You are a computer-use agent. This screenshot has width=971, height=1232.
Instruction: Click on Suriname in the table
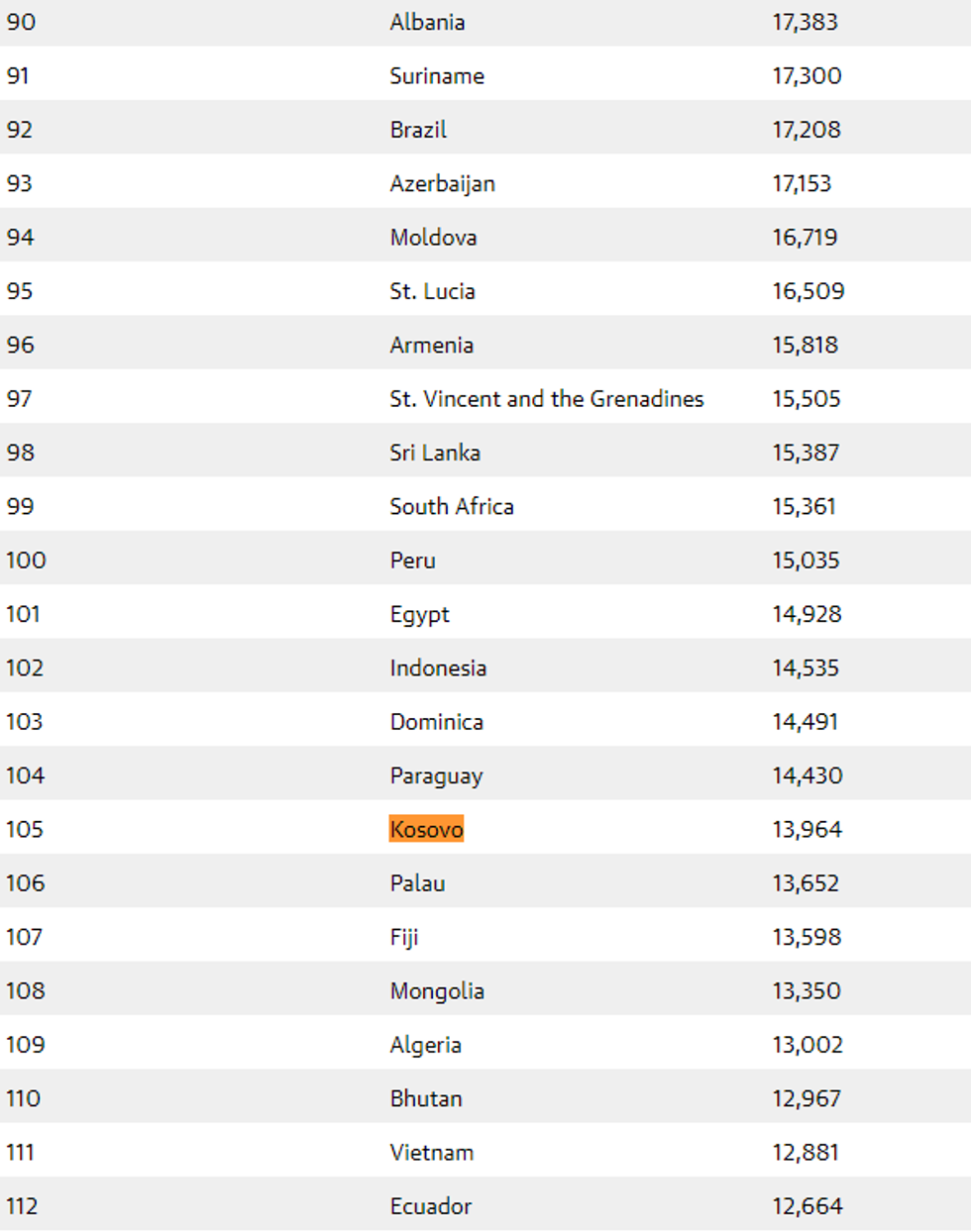coord(437,76)
